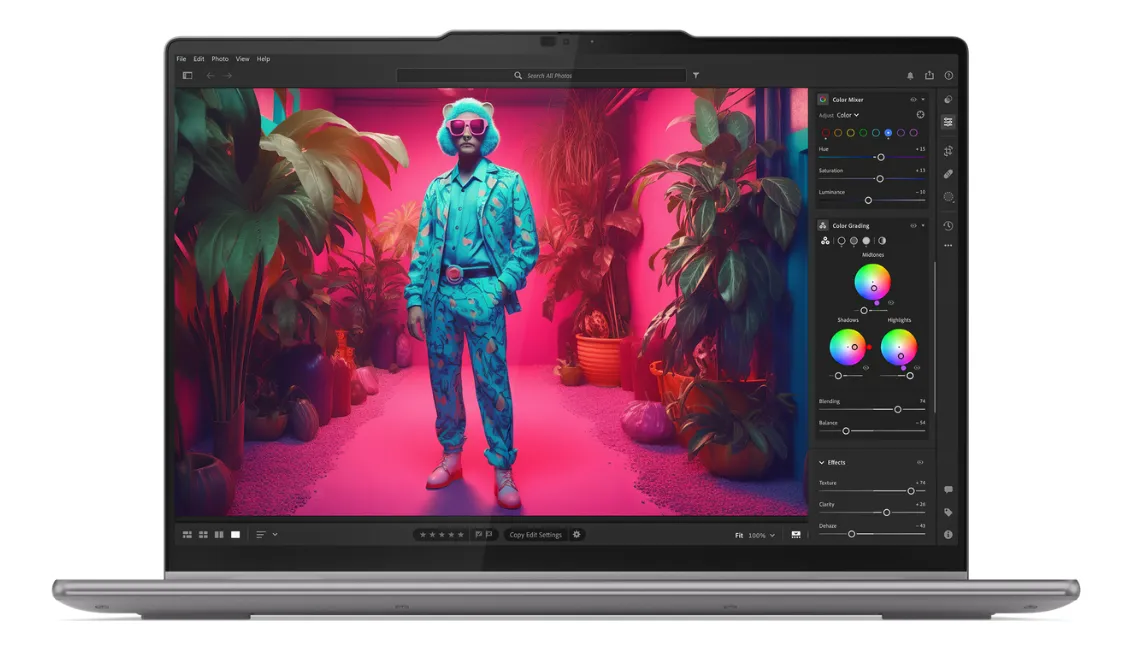Toggle Color Mixer visibility eye

pos(913,100)
